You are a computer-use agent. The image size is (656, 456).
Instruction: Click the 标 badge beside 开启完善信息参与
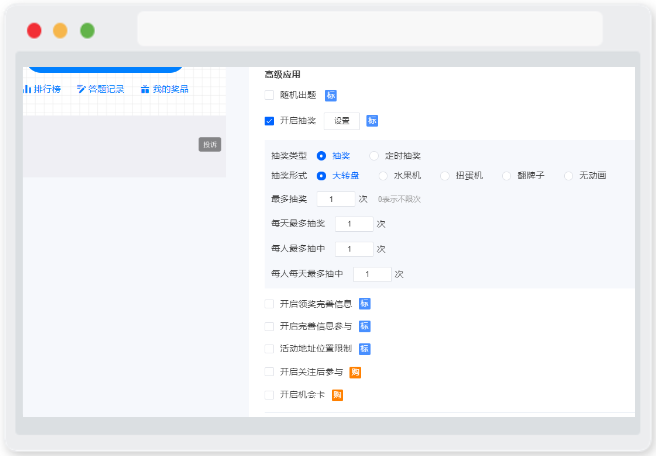click(364, 326)
